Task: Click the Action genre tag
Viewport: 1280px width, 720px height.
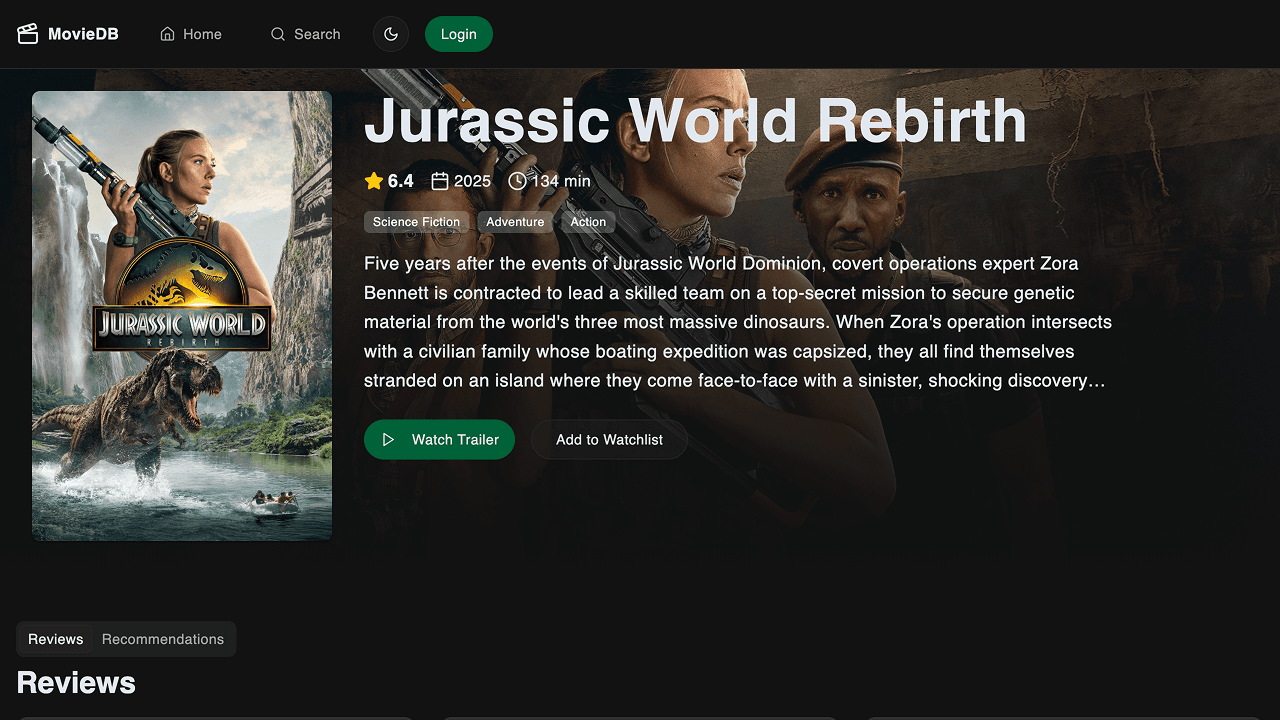Action: click(588, 221)
